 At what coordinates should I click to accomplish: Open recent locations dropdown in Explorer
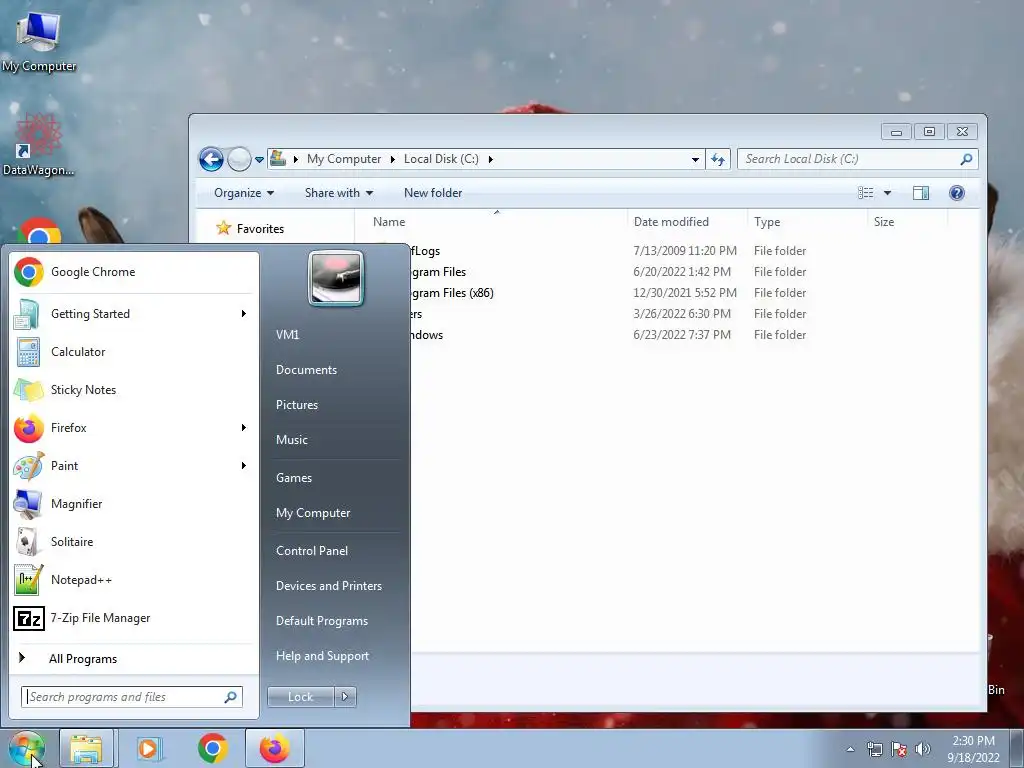point(259,159)
